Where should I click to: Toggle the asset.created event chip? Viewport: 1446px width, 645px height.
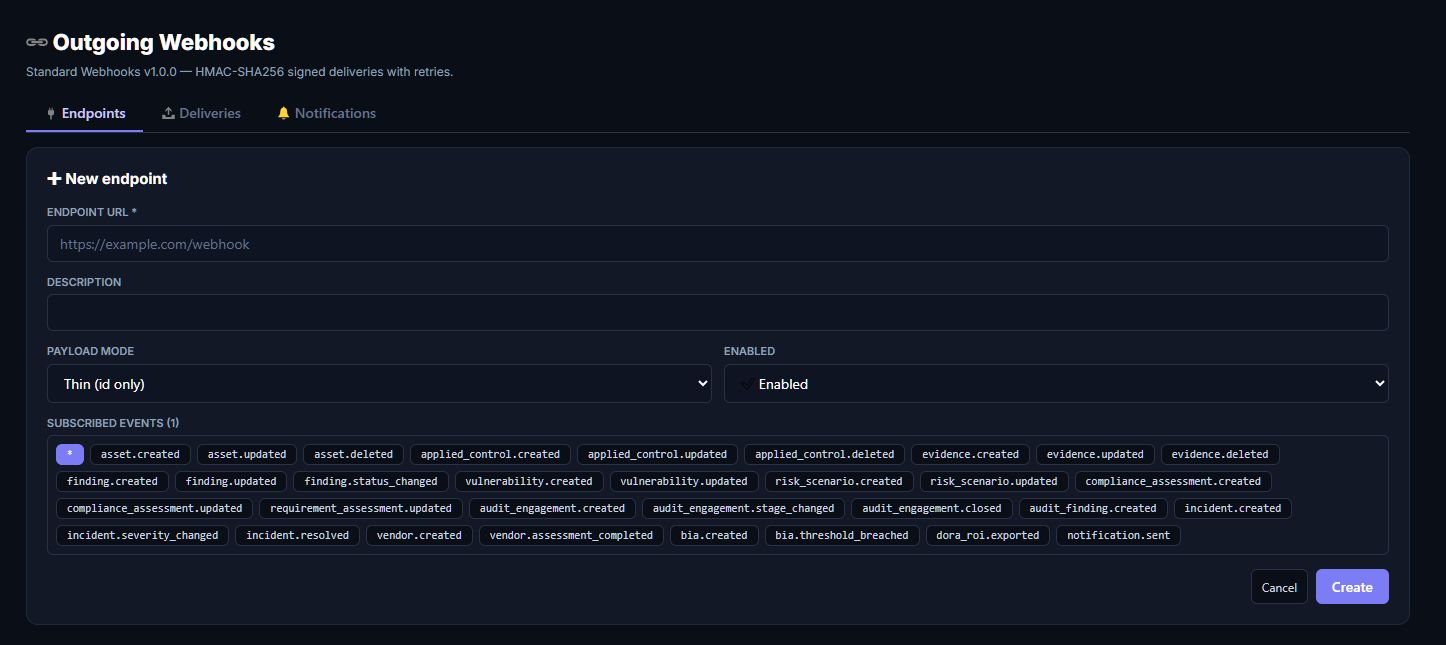click(141, 454)
